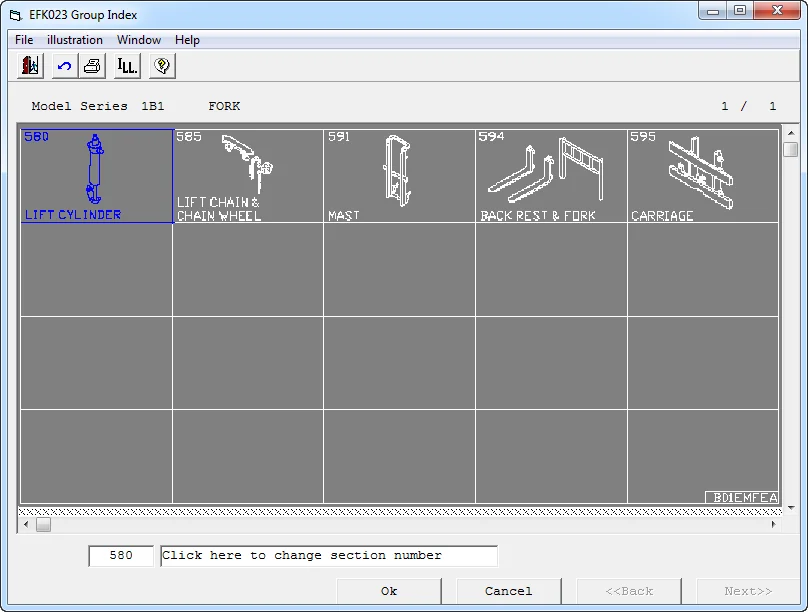Click the vertical scrollbar thumb
The height and width of the screenshot is (612, 808).
pyautogui.click(x=790, y=150)
